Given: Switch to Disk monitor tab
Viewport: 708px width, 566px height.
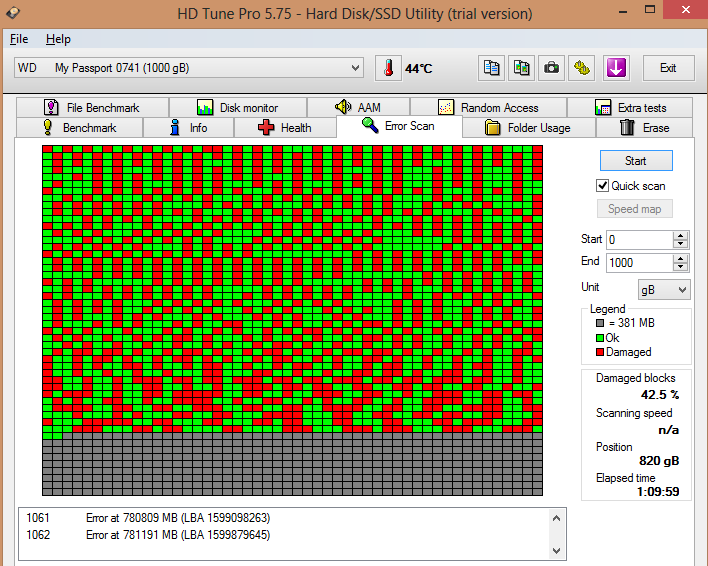Looking at the screenshot, I should pos(238,107).
